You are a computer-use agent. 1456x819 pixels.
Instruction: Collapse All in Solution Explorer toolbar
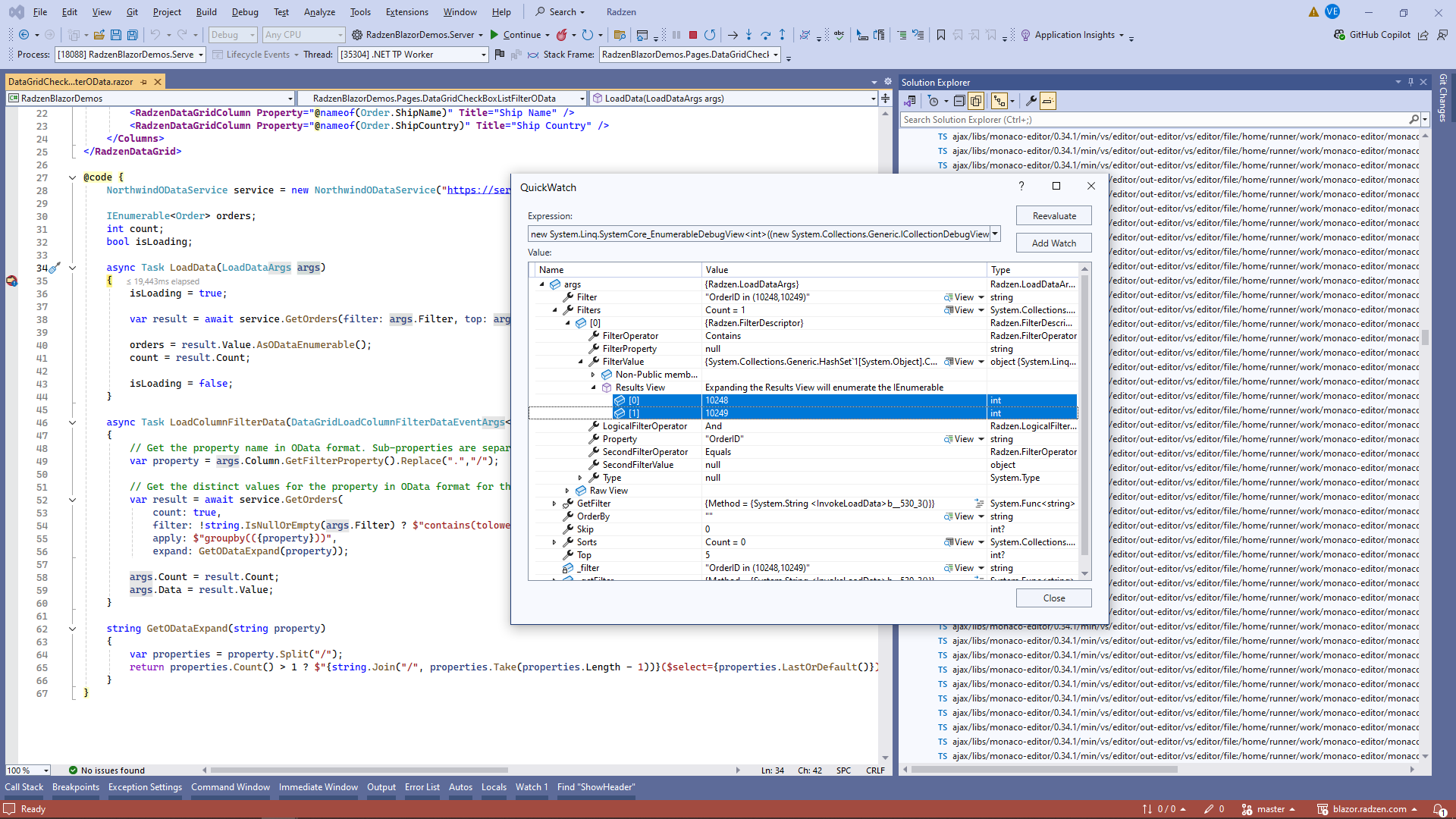[959, 101]
